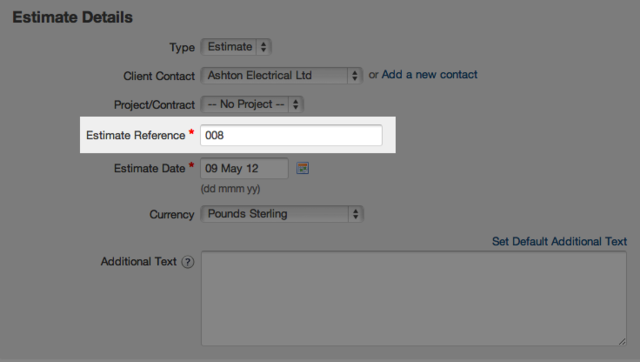
Task: Click Set Default Additional Text link
Action: 559,242
